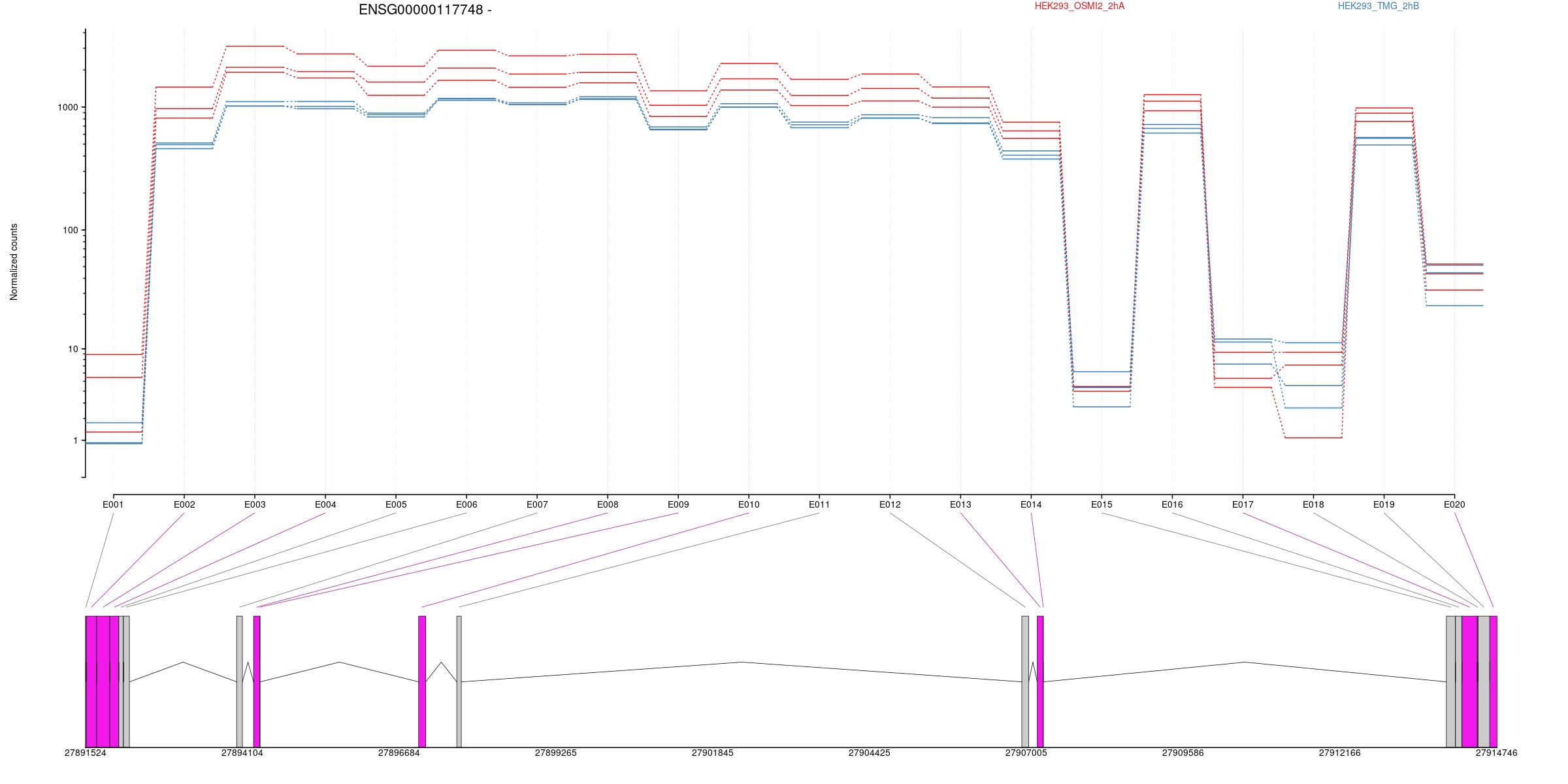This screenshot has height=784, width=1568.
Task: Click the leftmost magenta exon block at 27891524
Action: (91, 681)
